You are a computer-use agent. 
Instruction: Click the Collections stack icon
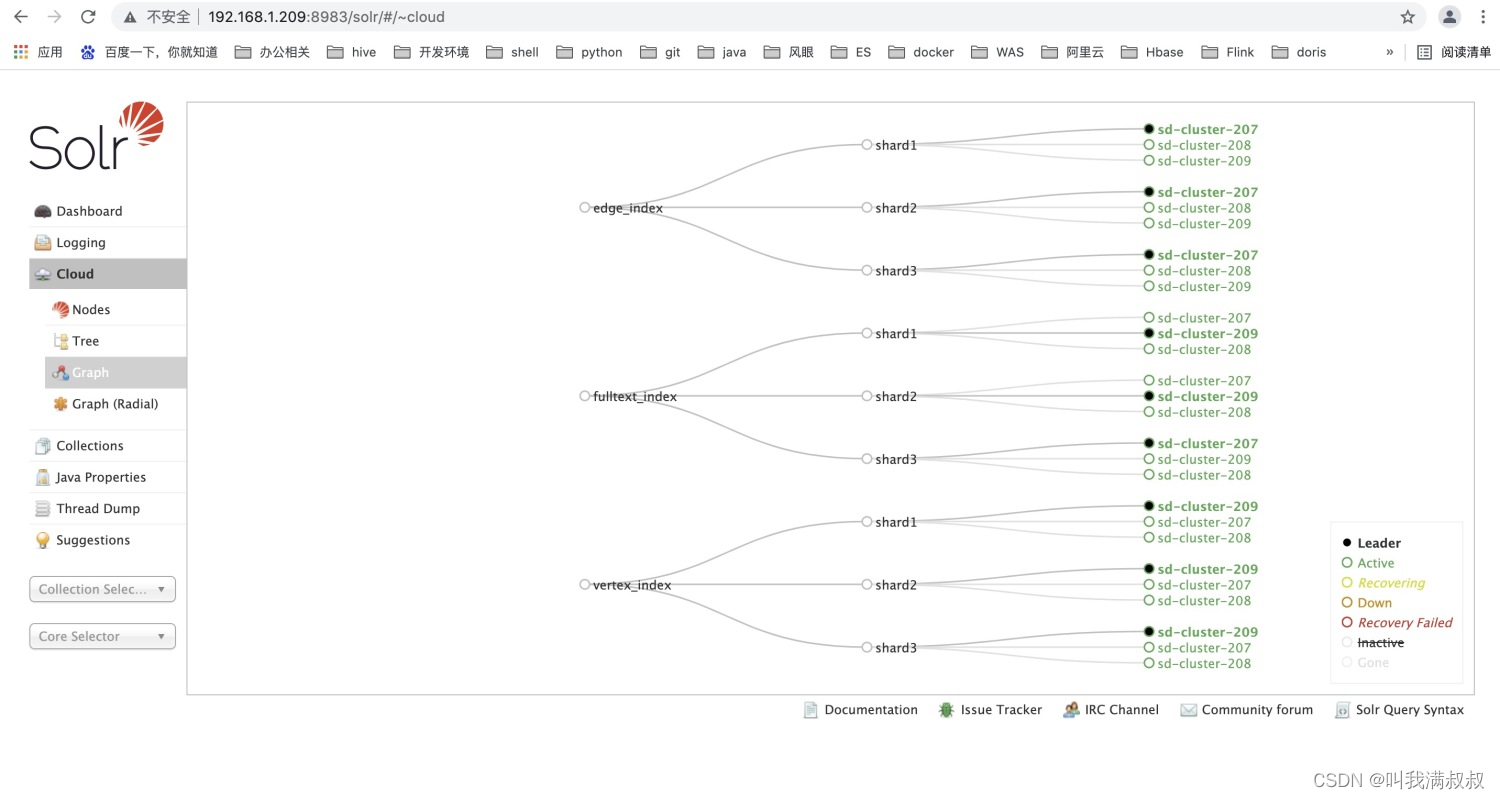coord(42,446)
